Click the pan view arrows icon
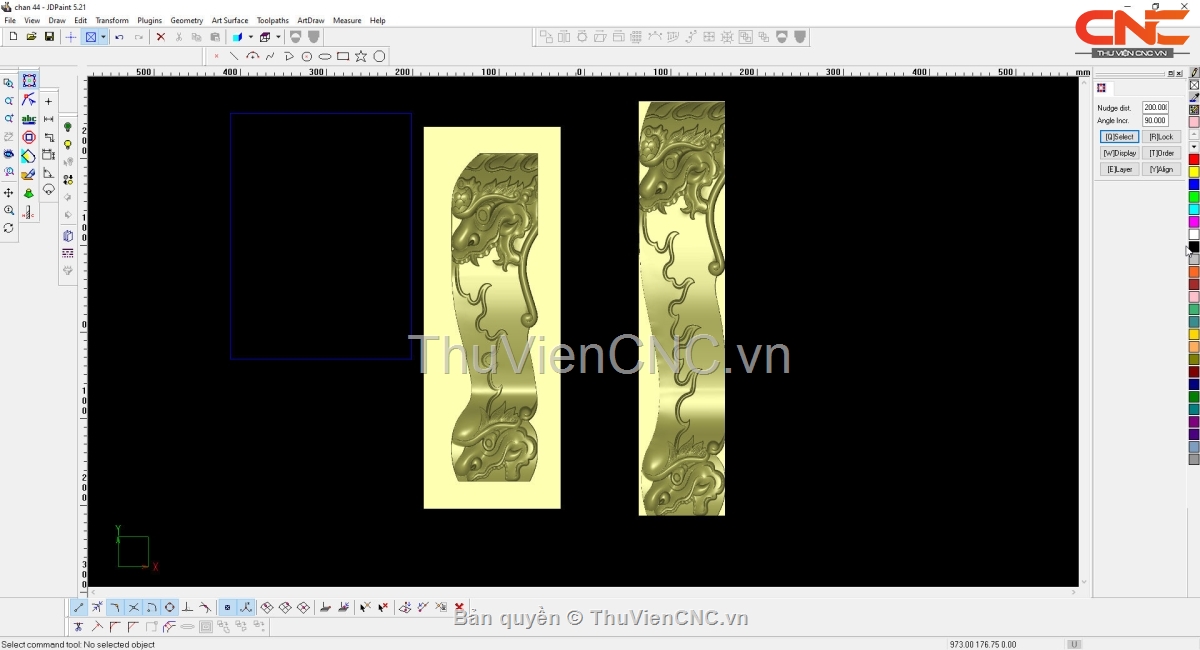 click(x=9, y=193)
